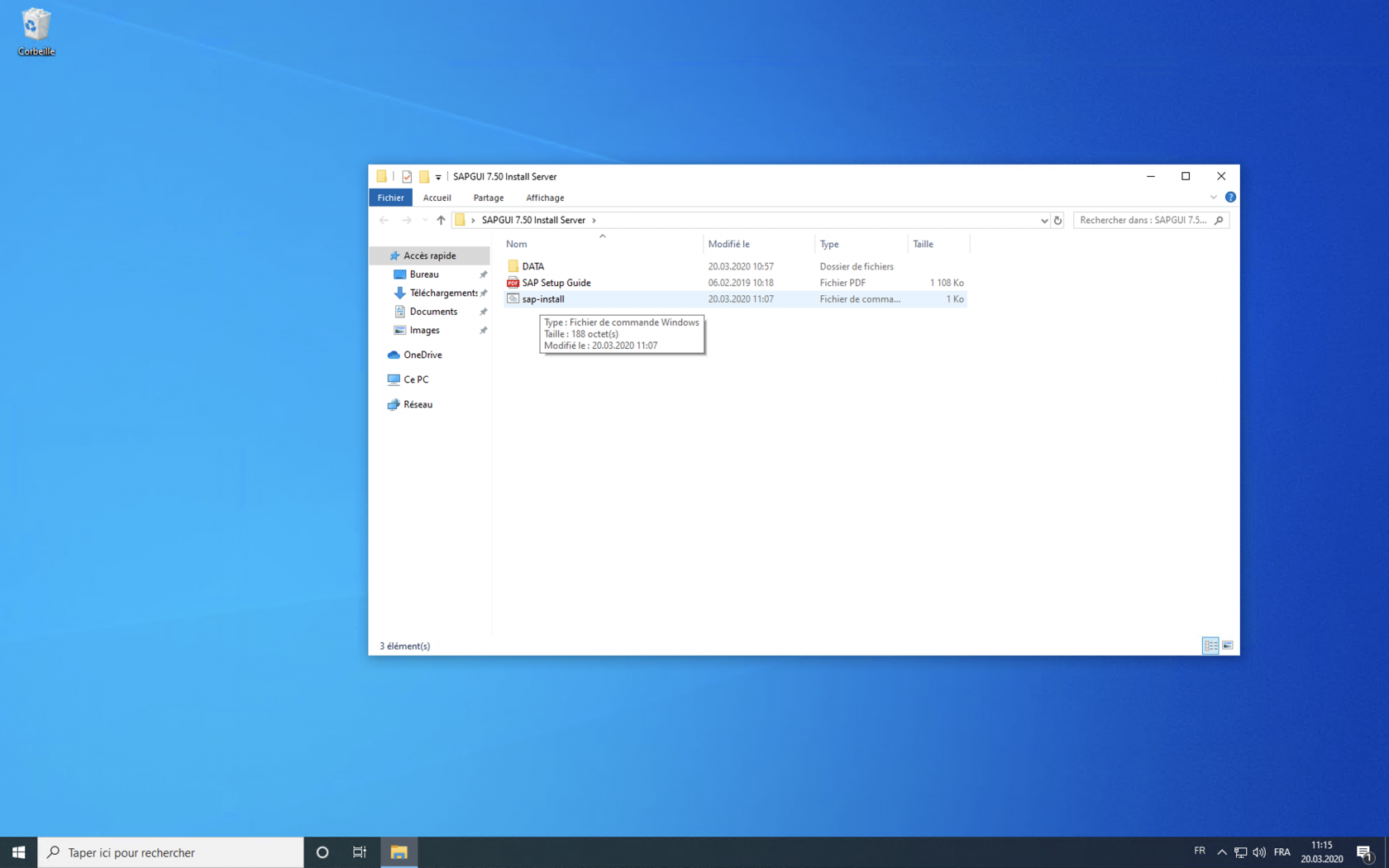1389x868 pixels.
Task: Click the Up directory arrow icon
Action: click(441, 220)
